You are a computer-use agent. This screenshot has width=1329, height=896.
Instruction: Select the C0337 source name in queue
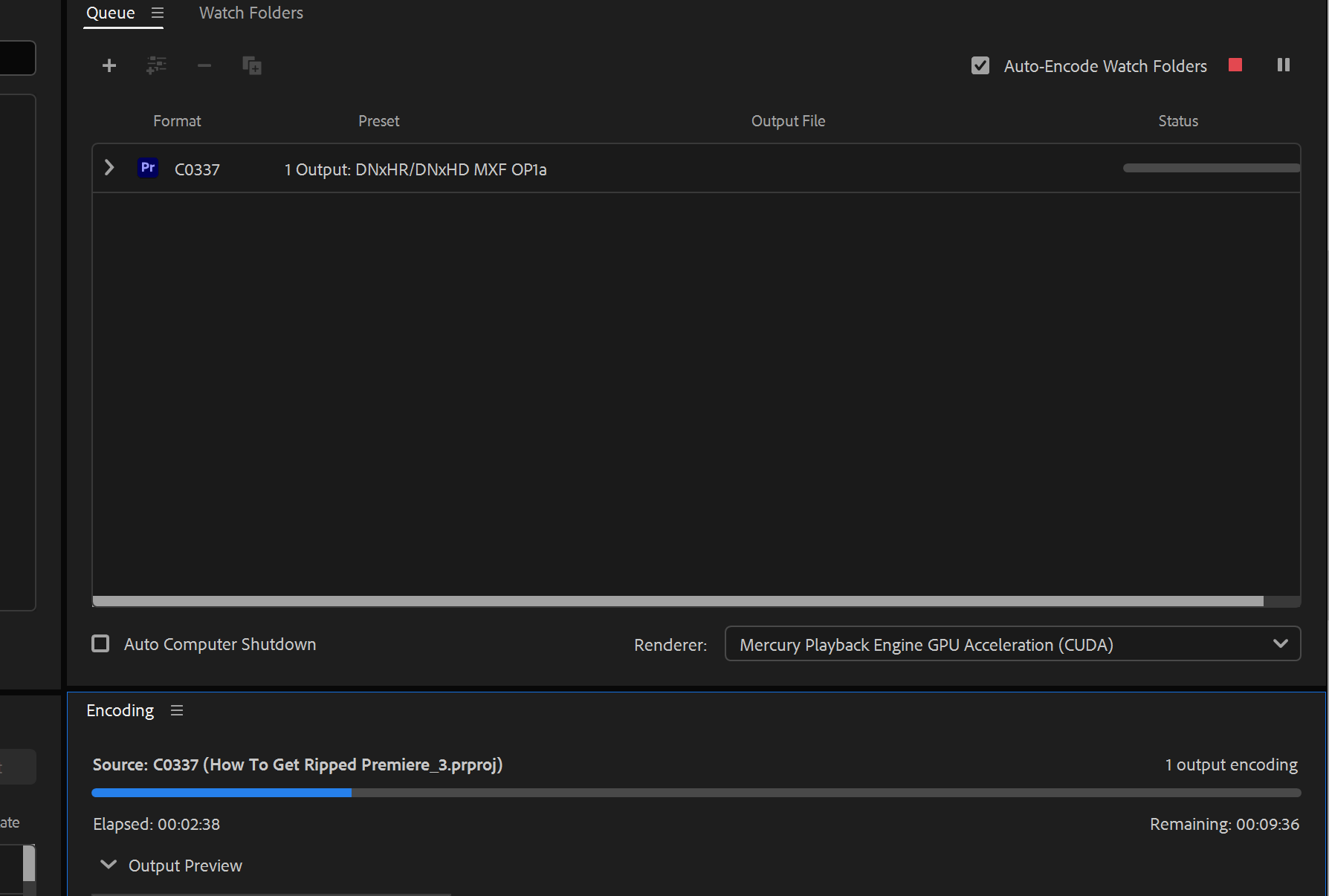click(x=197, y=169)
